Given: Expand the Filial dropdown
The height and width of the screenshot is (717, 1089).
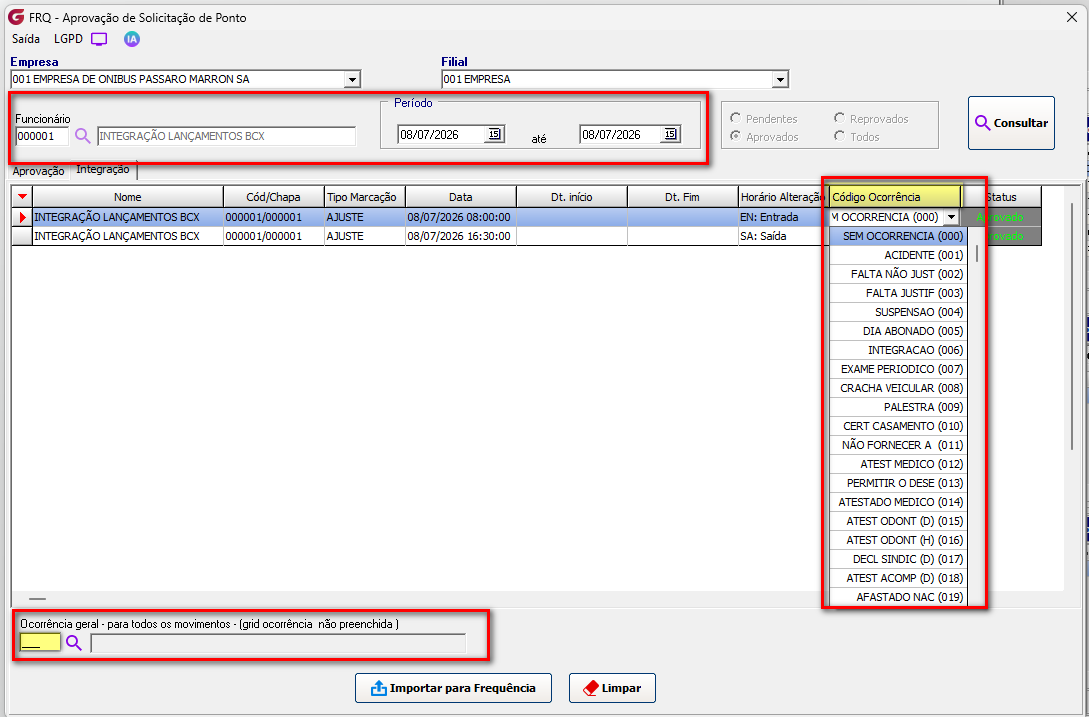Looking at the screenshot, I should pos(781,80).
